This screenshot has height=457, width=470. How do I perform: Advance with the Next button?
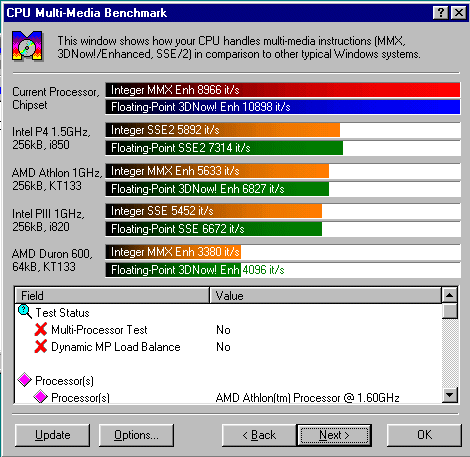click(334, 435)
